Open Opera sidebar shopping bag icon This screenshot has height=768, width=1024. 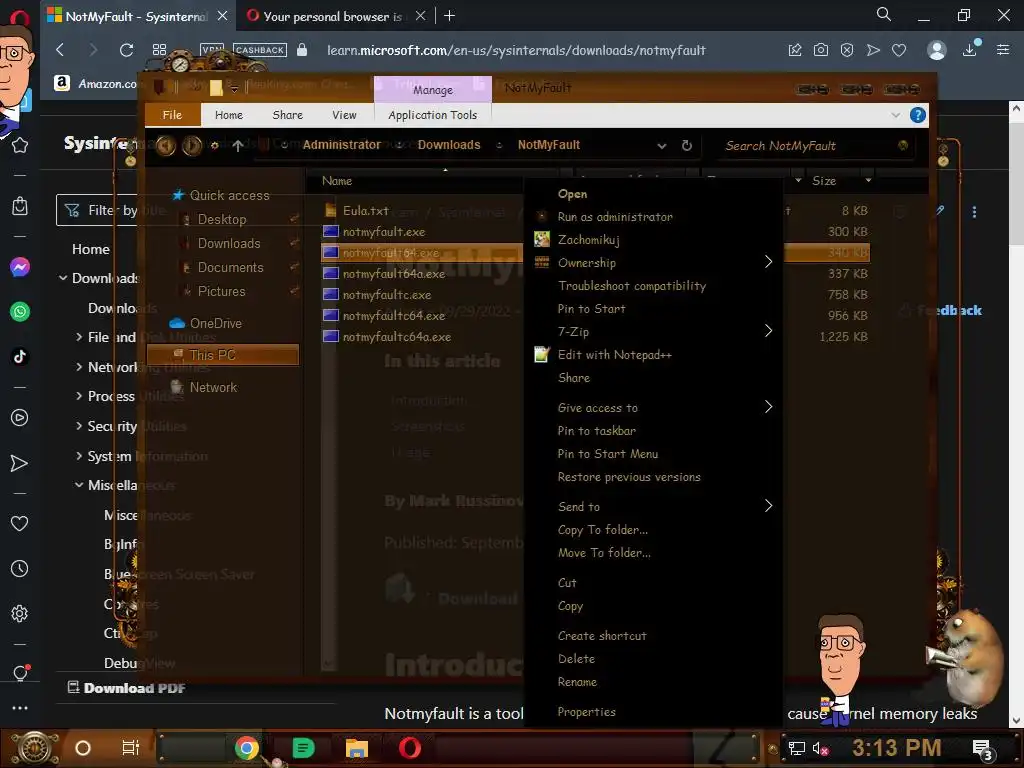click(x=20, y=206)
